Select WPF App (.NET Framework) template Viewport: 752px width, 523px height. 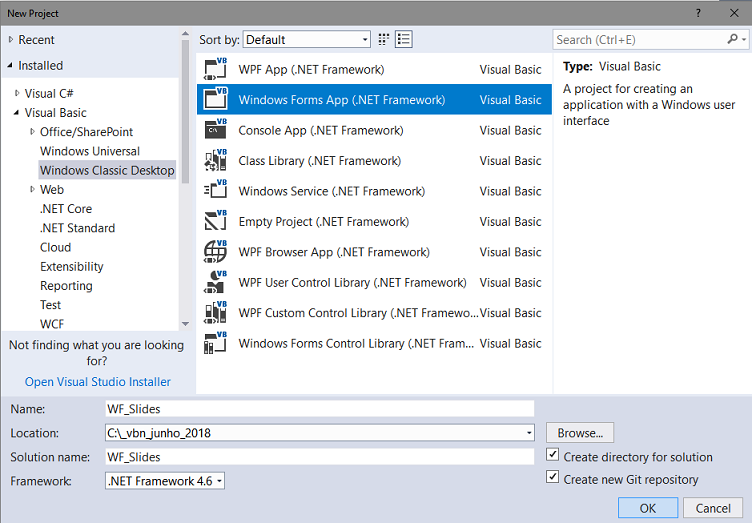pos(374,70)
